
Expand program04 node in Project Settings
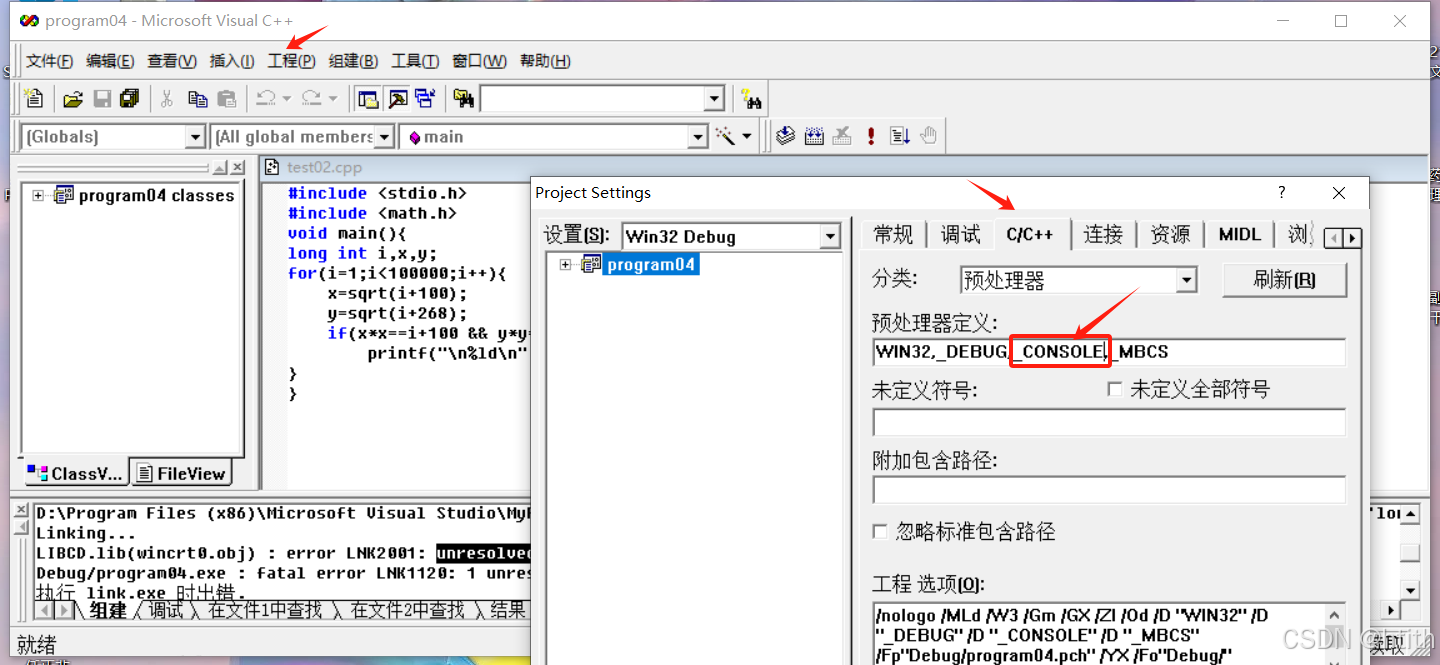(566, 264)
